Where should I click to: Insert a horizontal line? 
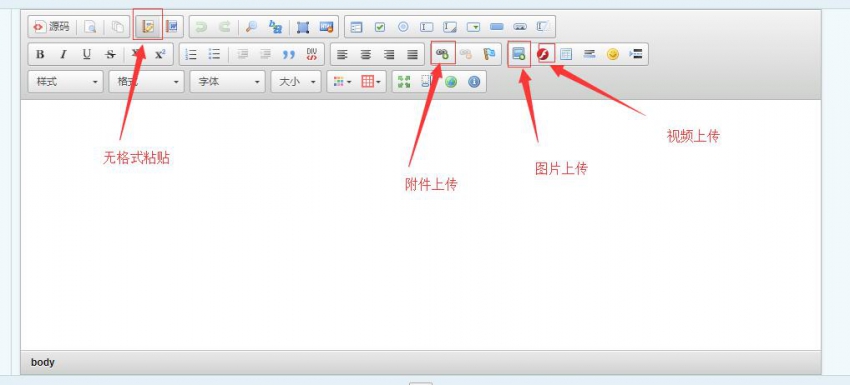[x=589, y=54]
